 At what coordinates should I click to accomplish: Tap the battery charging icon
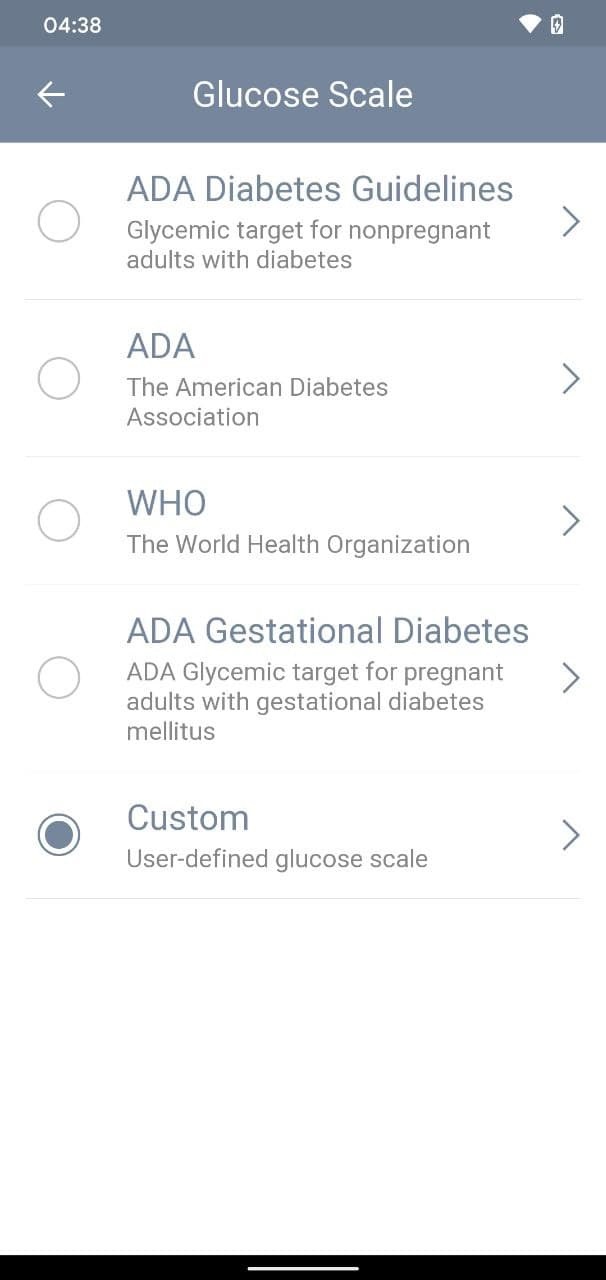[558, 24]
